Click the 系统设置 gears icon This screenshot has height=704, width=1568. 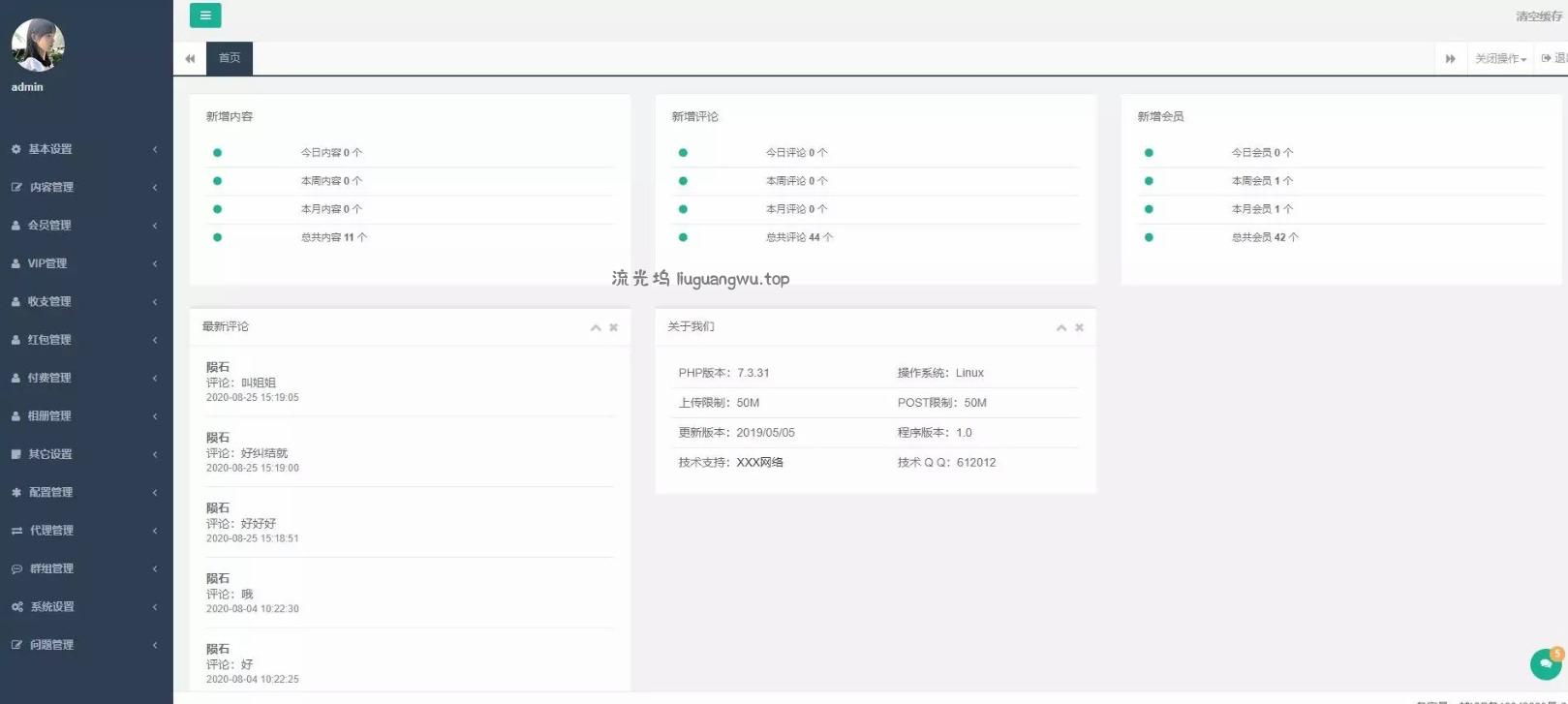point(16,607)
